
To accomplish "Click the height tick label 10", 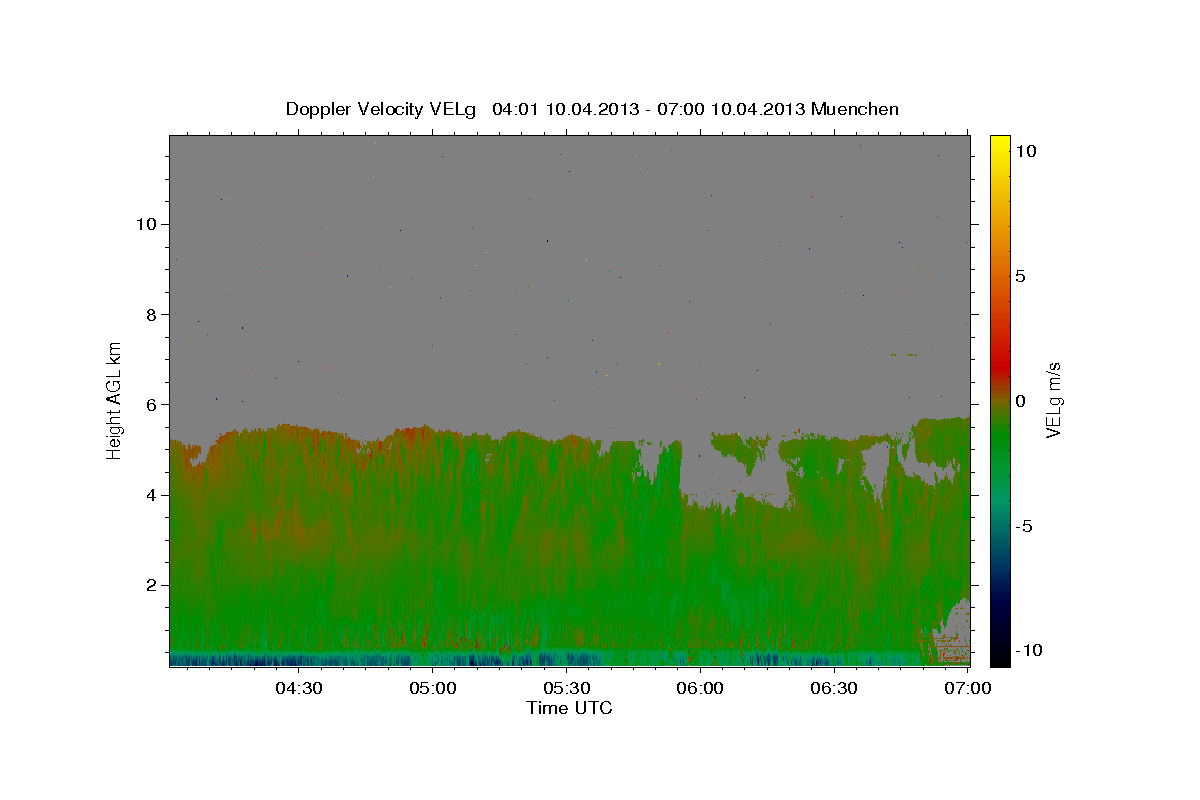I will tap(145, 224).
